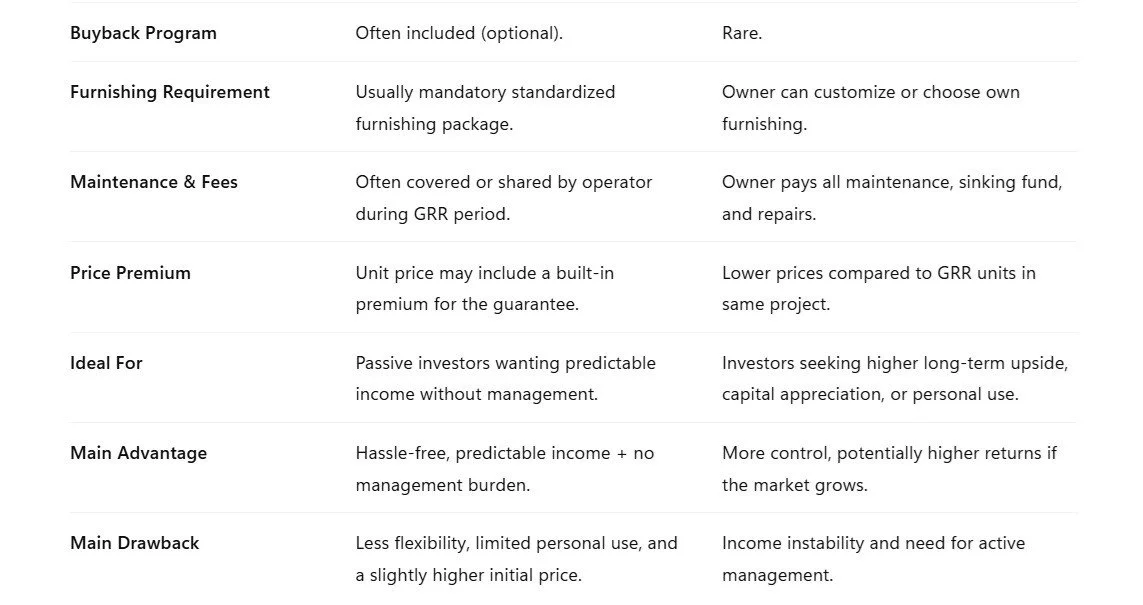The height and width of the screenshot is (605, 1143).
Task: Click 'Owner pays all maintenance, sinking fund' text
Action: tap(892, 182)
